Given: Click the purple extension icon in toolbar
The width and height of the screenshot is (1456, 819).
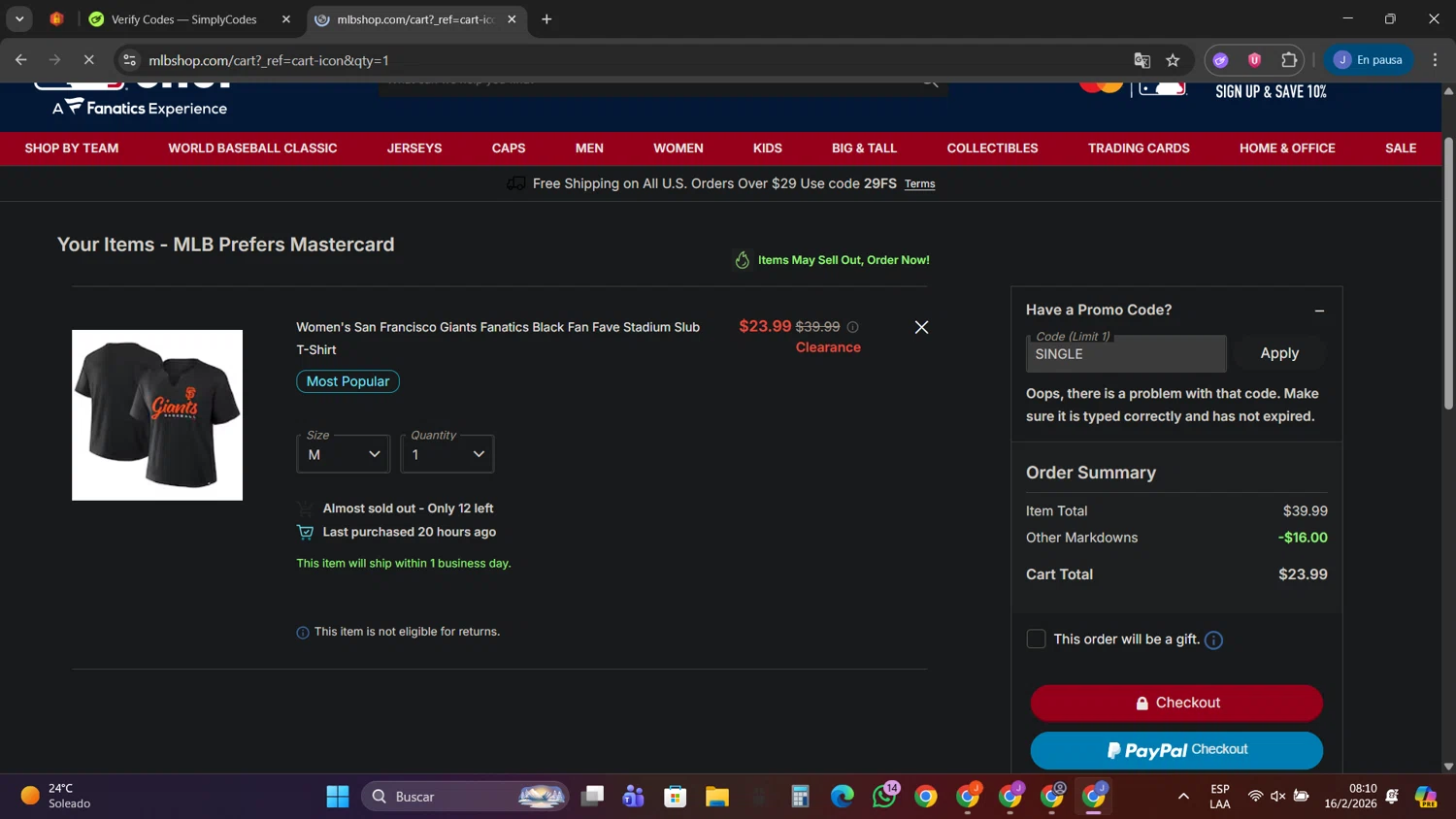Looking at the screenshot, I should pyautogui.click(x=1221, y=60).
